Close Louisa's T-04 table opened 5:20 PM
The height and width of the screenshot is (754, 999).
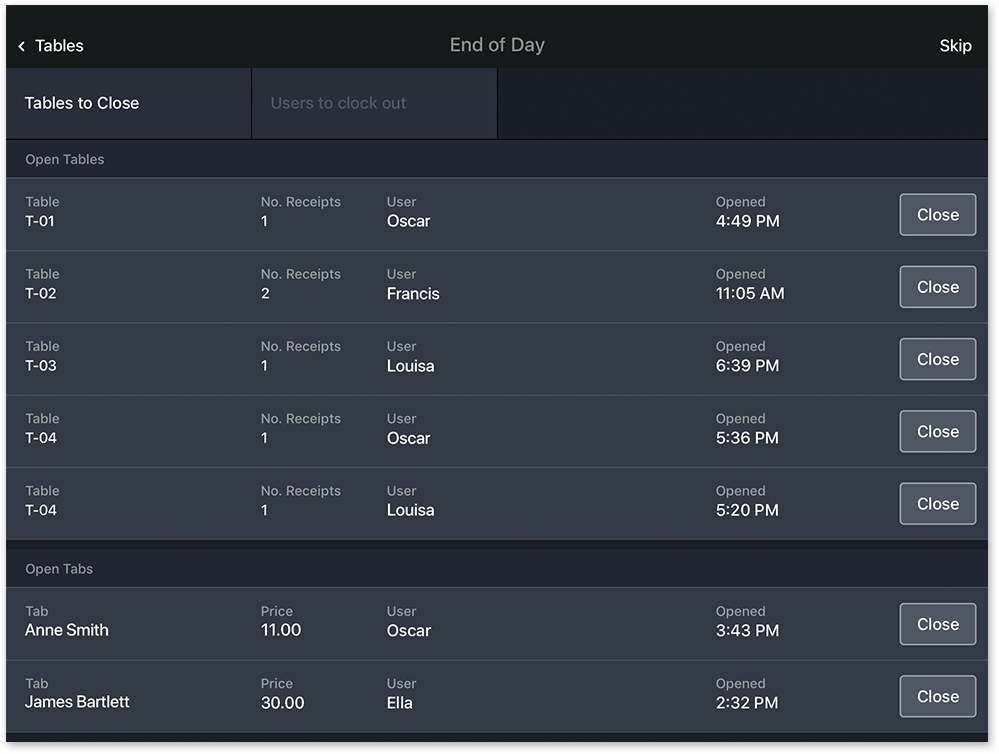pos(937,504)
